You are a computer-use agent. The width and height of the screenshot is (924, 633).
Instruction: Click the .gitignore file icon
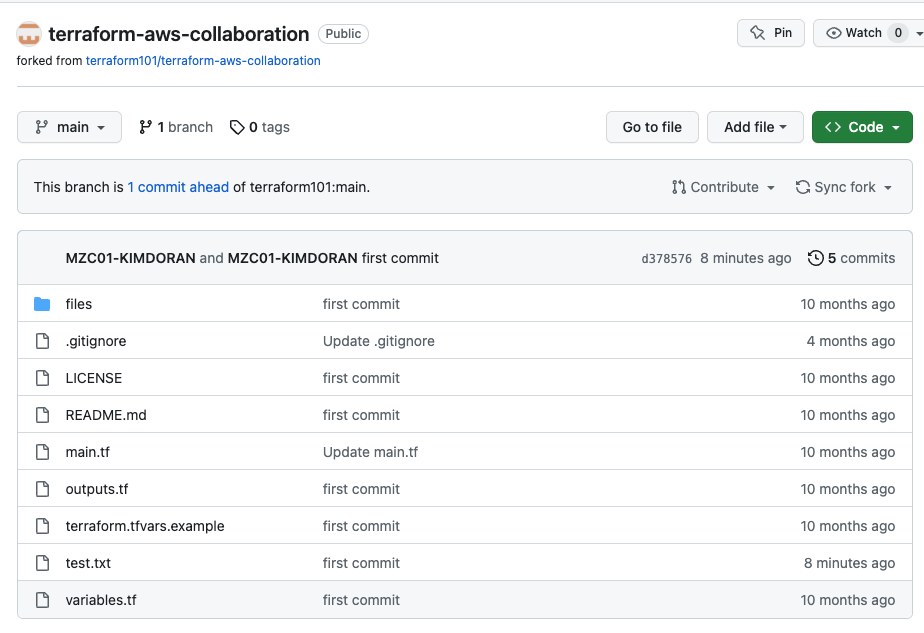click(x=42, y=341)
